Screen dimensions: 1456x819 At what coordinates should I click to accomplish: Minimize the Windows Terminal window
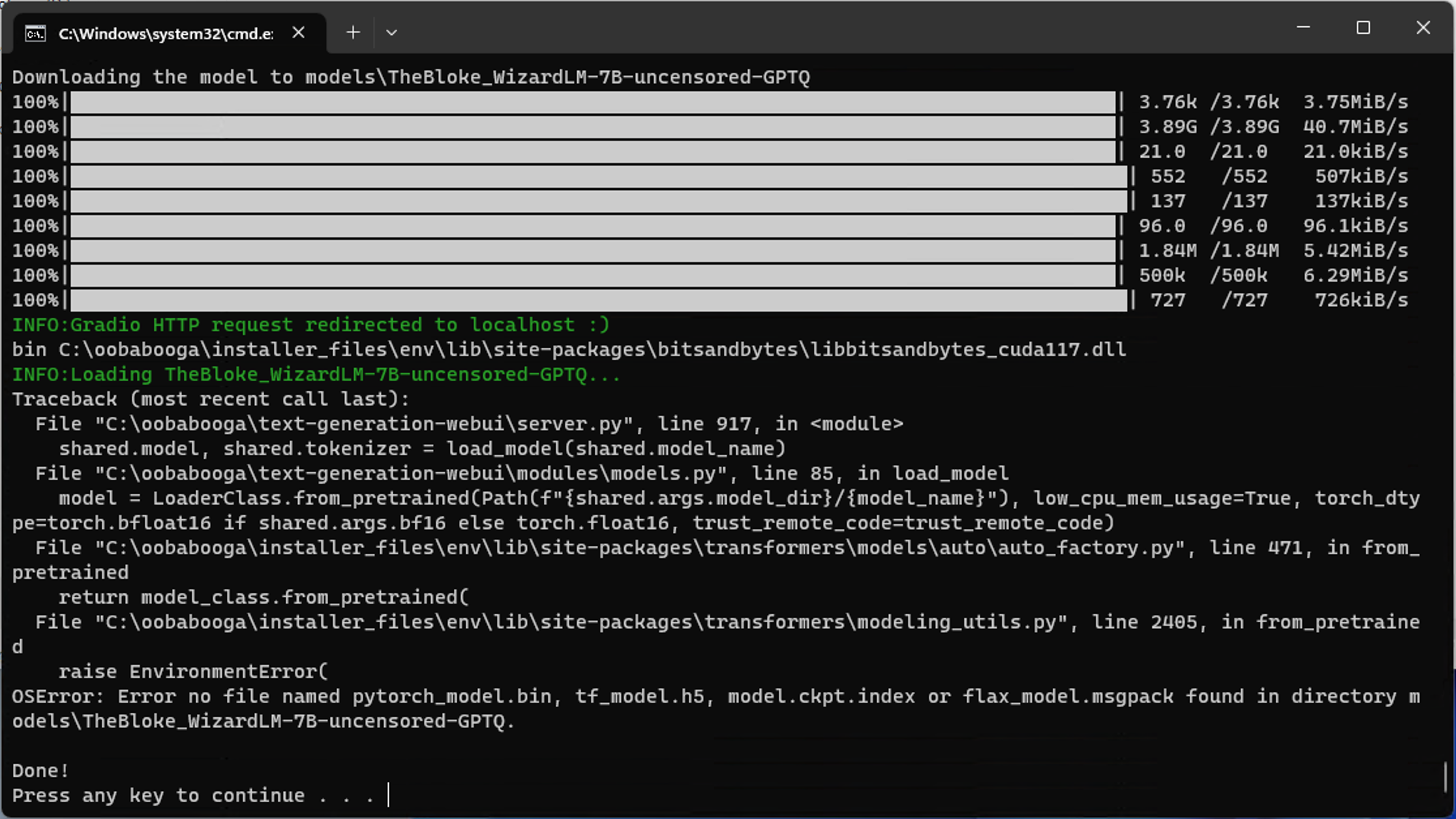coord(1303,27)
